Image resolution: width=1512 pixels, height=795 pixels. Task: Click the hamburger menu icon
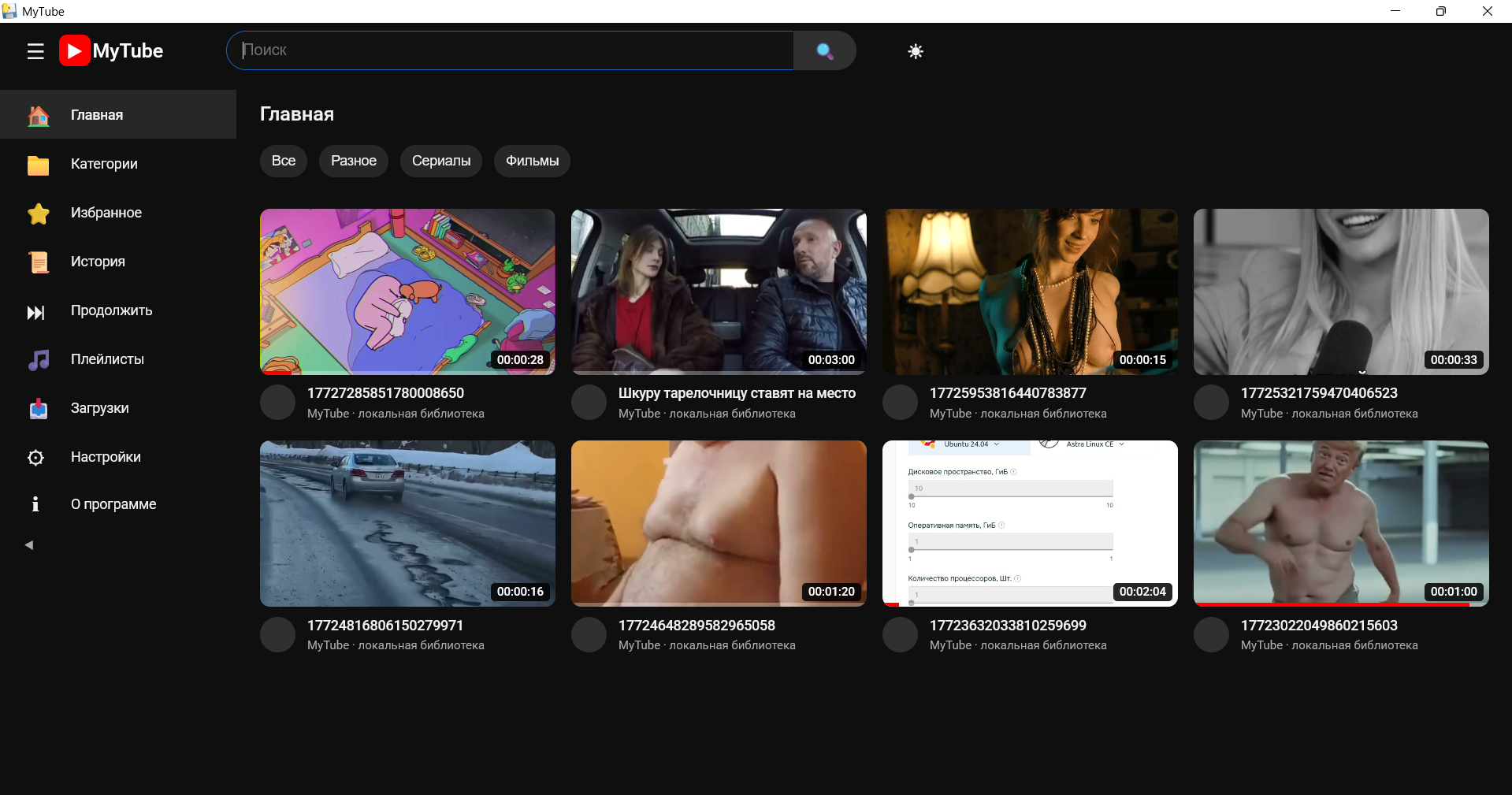click(35, 52)
